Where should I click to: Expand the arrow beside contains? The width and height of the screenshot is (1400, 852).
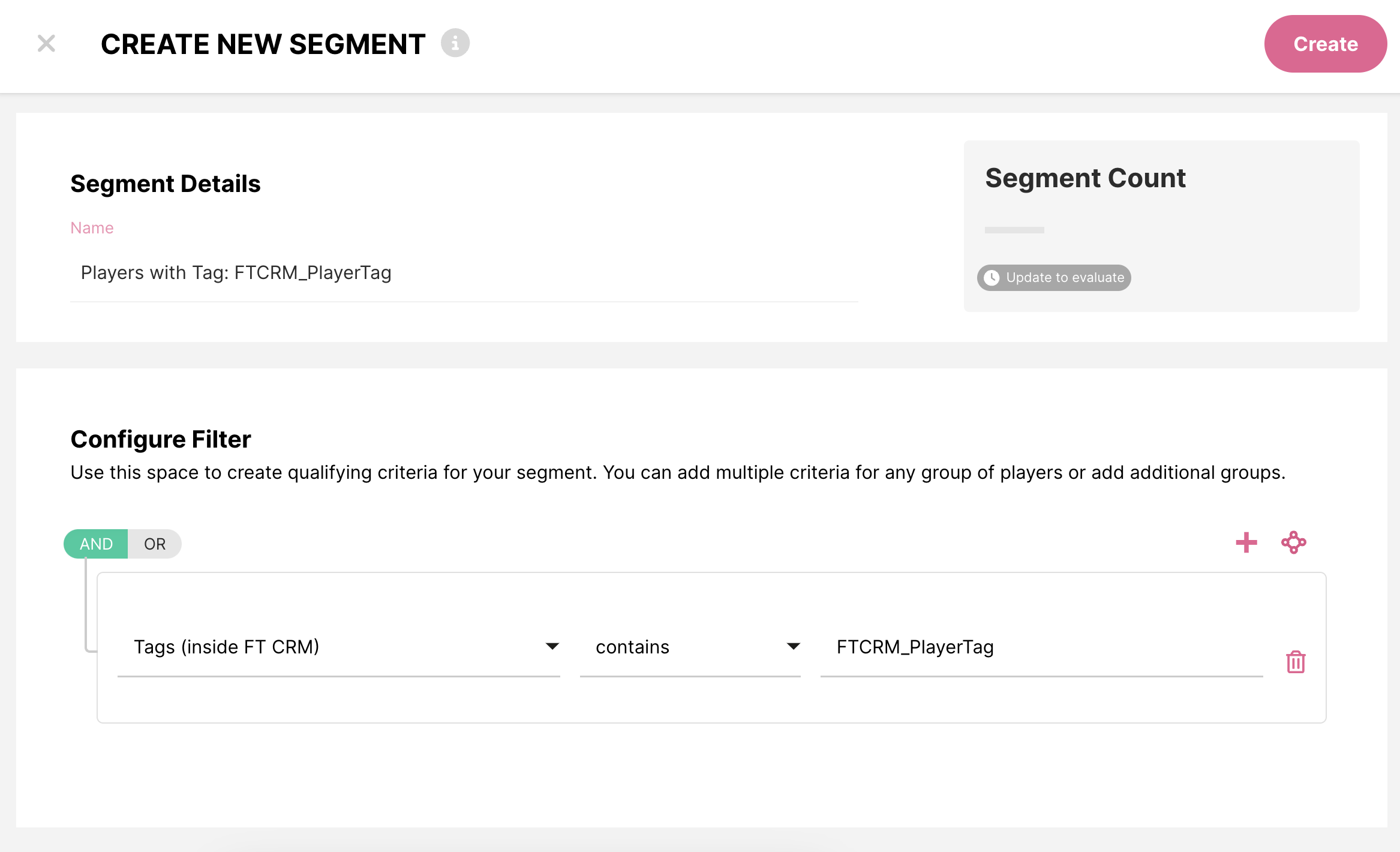[x=794, y=647]
